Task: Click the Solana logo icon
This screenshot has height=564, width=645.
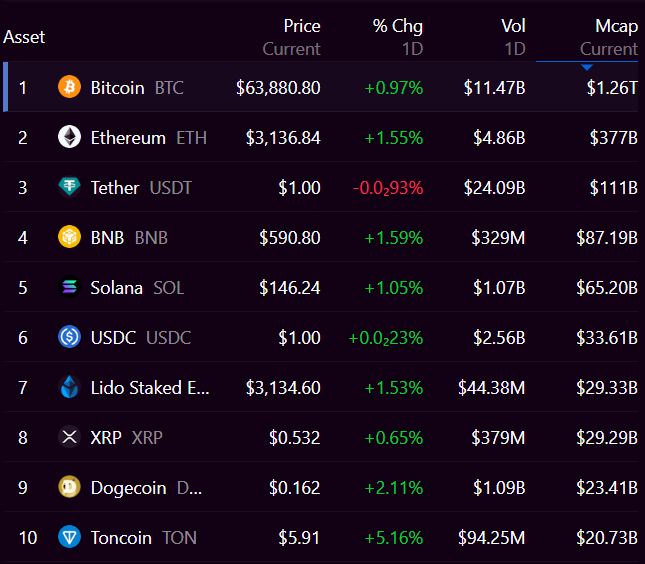Action: click(69, 287)
